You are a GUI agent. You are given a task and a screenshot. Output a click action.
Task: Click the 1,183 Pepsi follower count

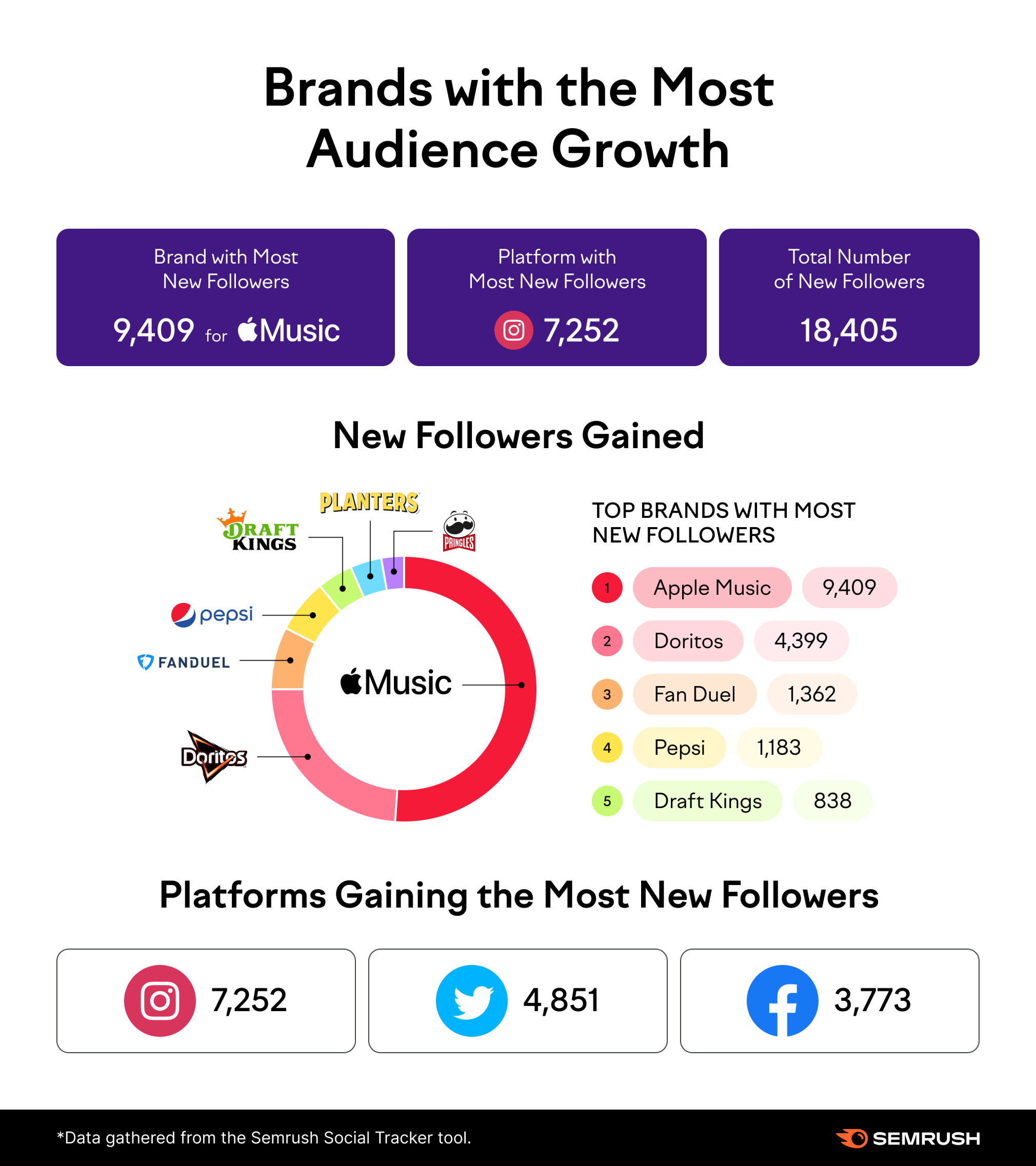coord(779,747)
